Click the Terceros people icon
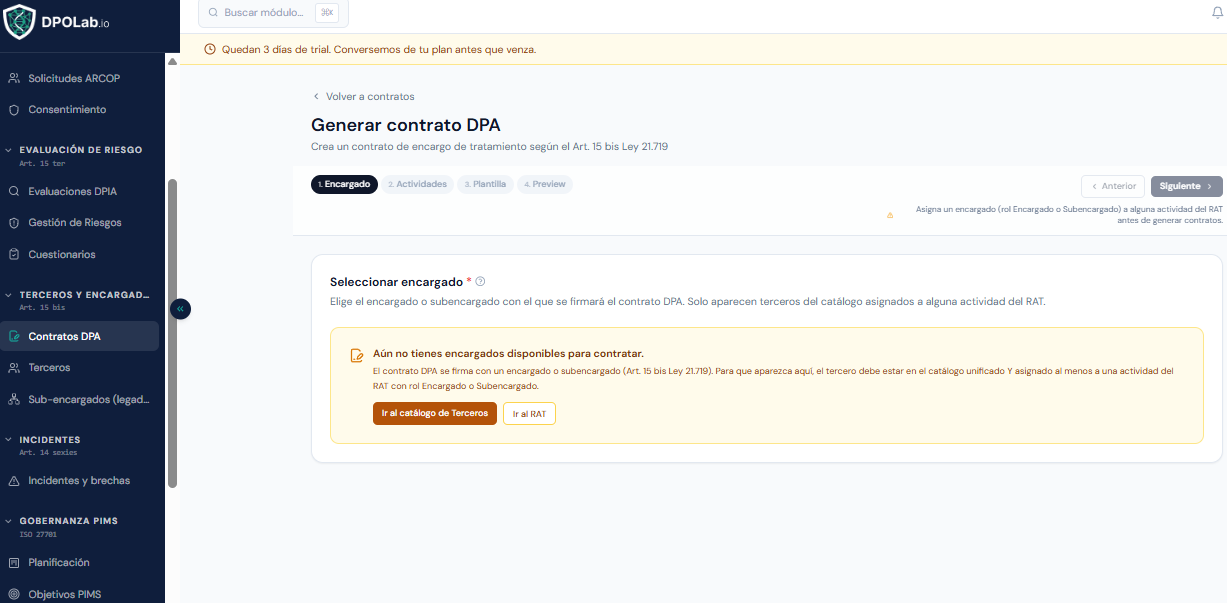The height and width of the screenshot is (603, 1227). 14,368
